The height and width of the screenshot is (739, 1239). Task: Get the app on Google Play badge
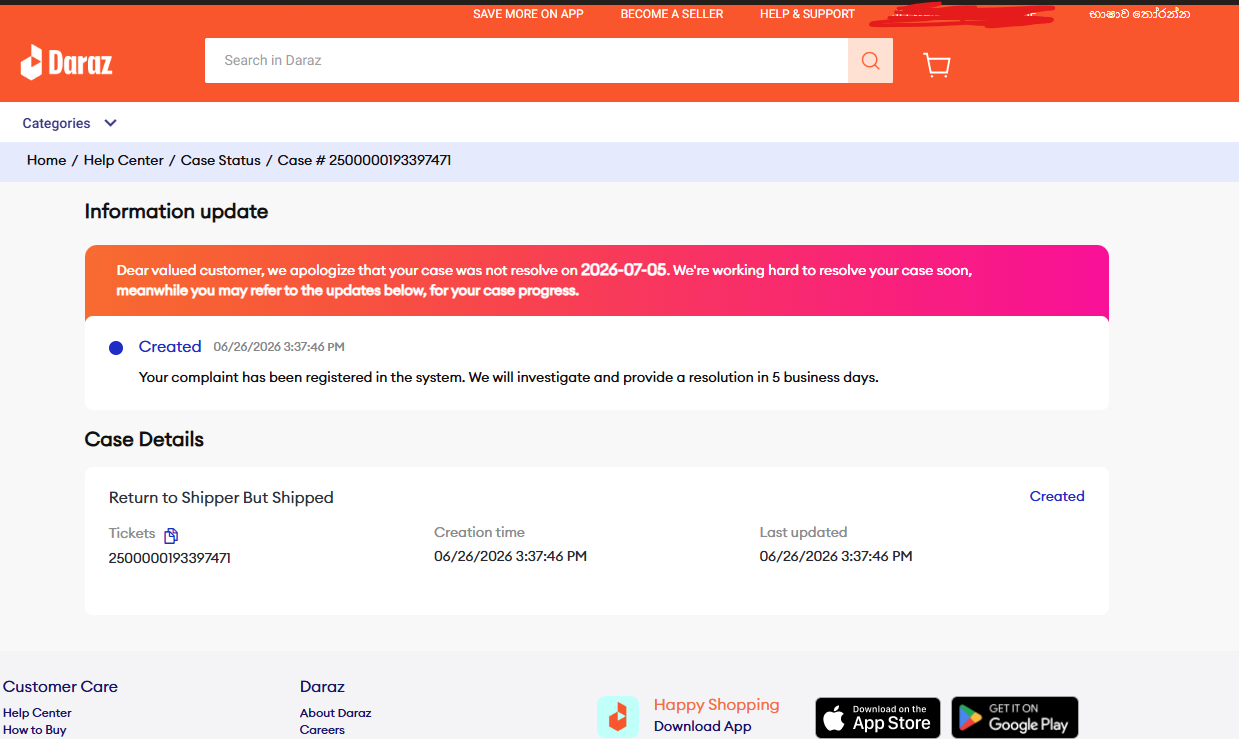pyautogui.click(x=1015, y=717)
